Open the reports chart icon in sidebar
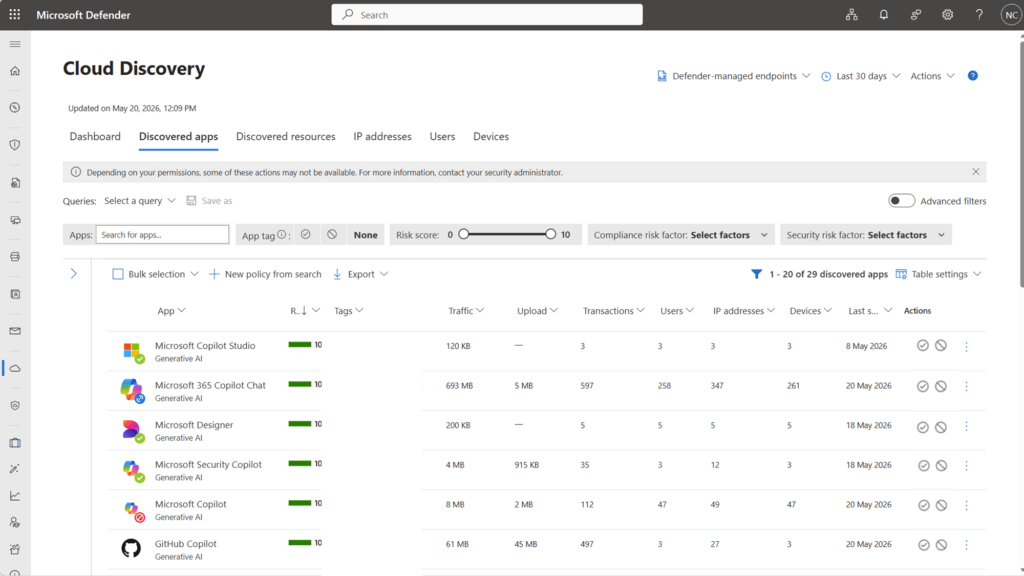The image size is (1024, 576). (x=15, y=496)
